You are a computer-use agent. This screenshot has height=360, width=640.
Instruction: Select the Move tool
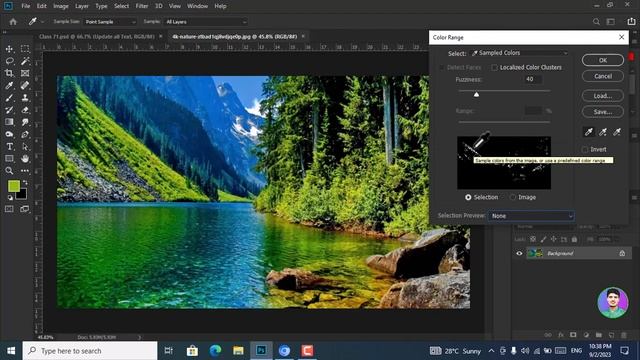click(9, 49)
